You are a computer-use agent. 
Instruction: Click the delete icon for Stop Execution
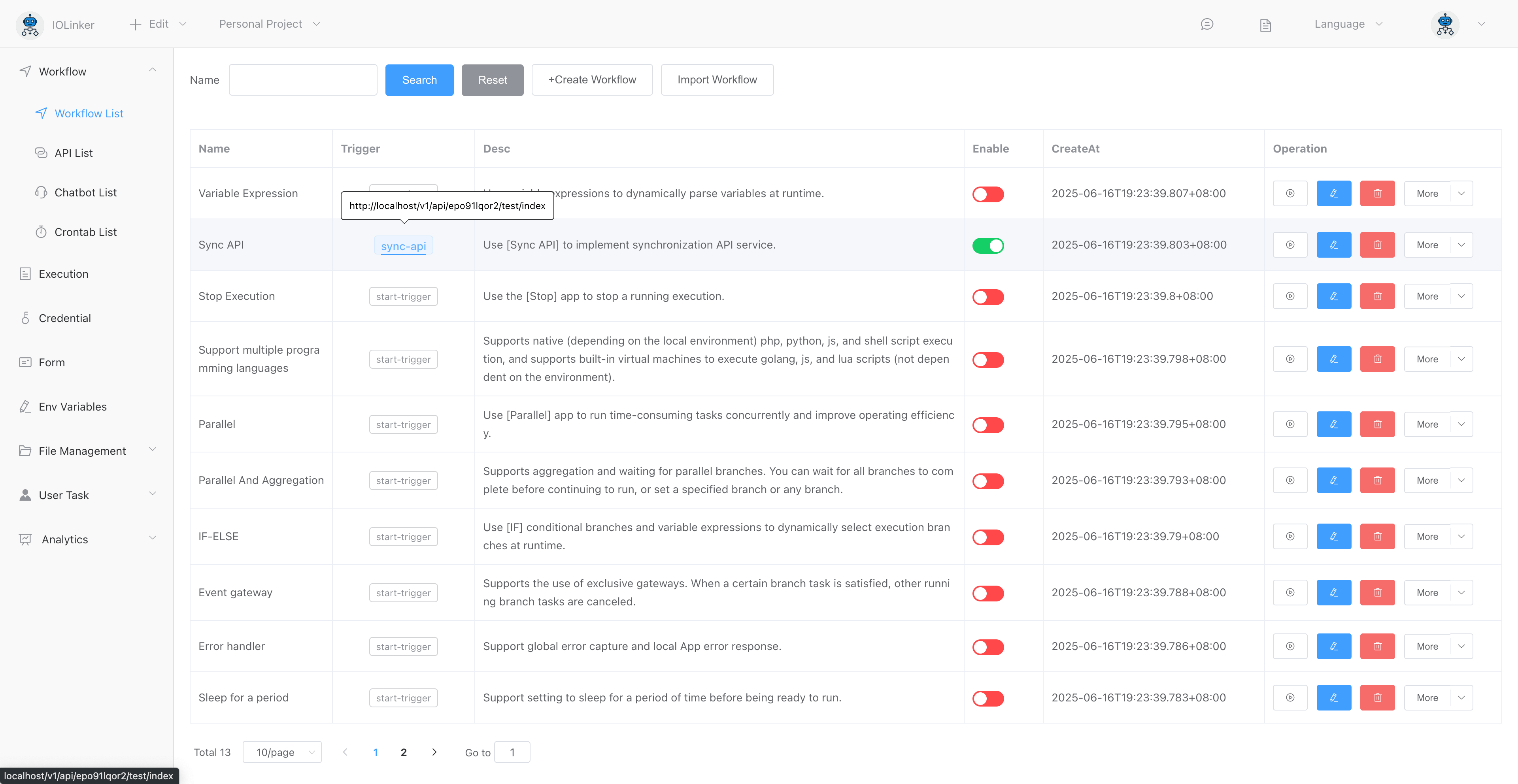tap(1377, 296)
